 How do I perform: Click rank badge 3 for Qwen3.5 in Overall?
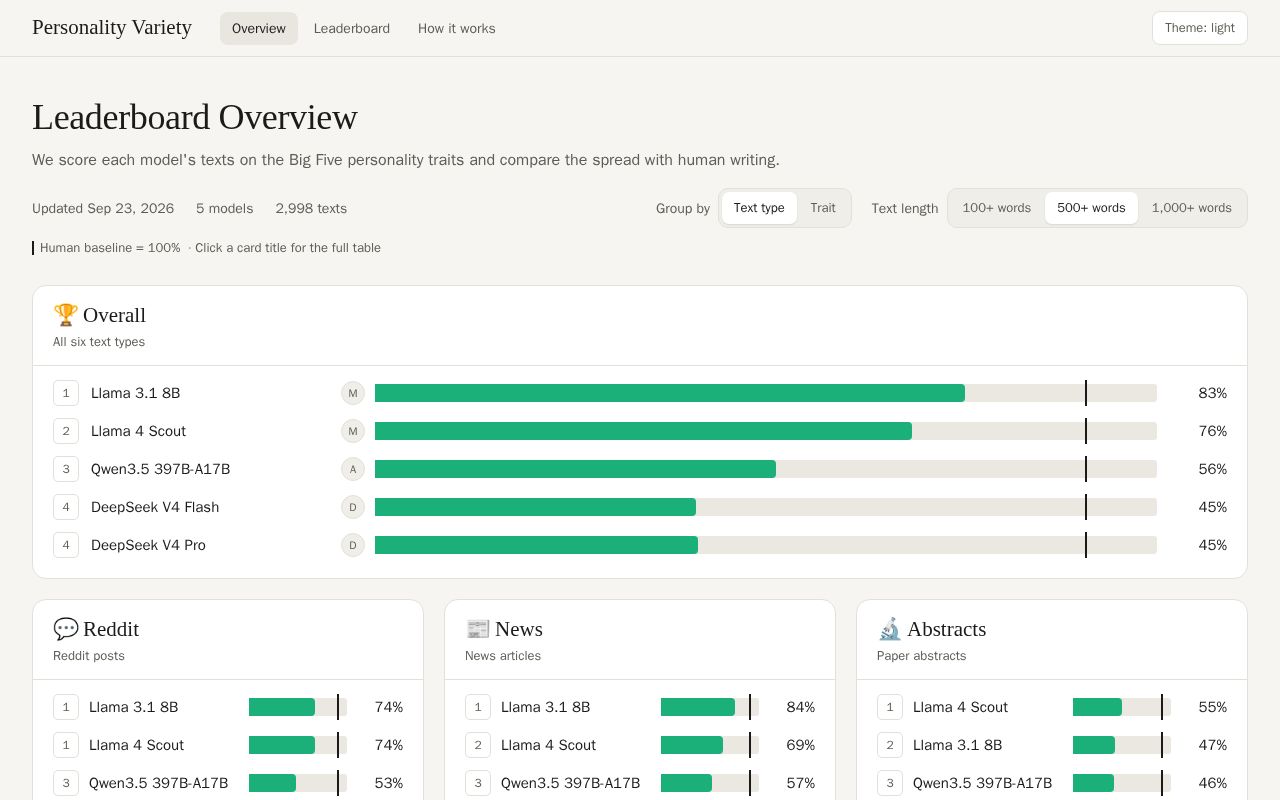pyautogui.click(x=66, y=469)
